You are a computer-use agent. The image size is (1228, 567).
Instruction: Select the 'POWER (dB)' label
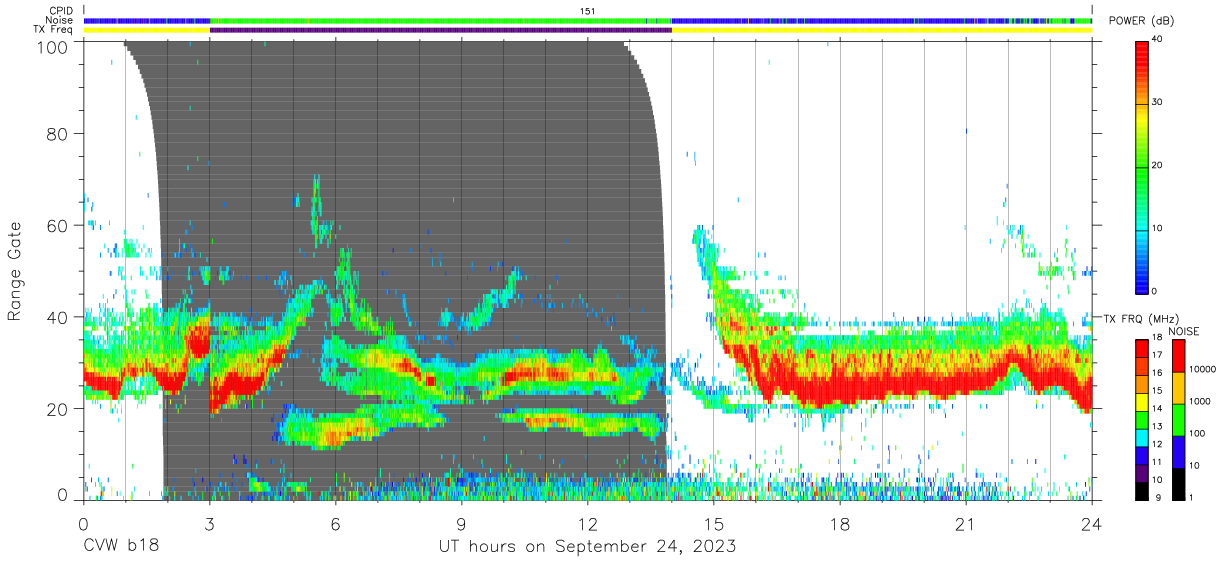[1142, 21]
